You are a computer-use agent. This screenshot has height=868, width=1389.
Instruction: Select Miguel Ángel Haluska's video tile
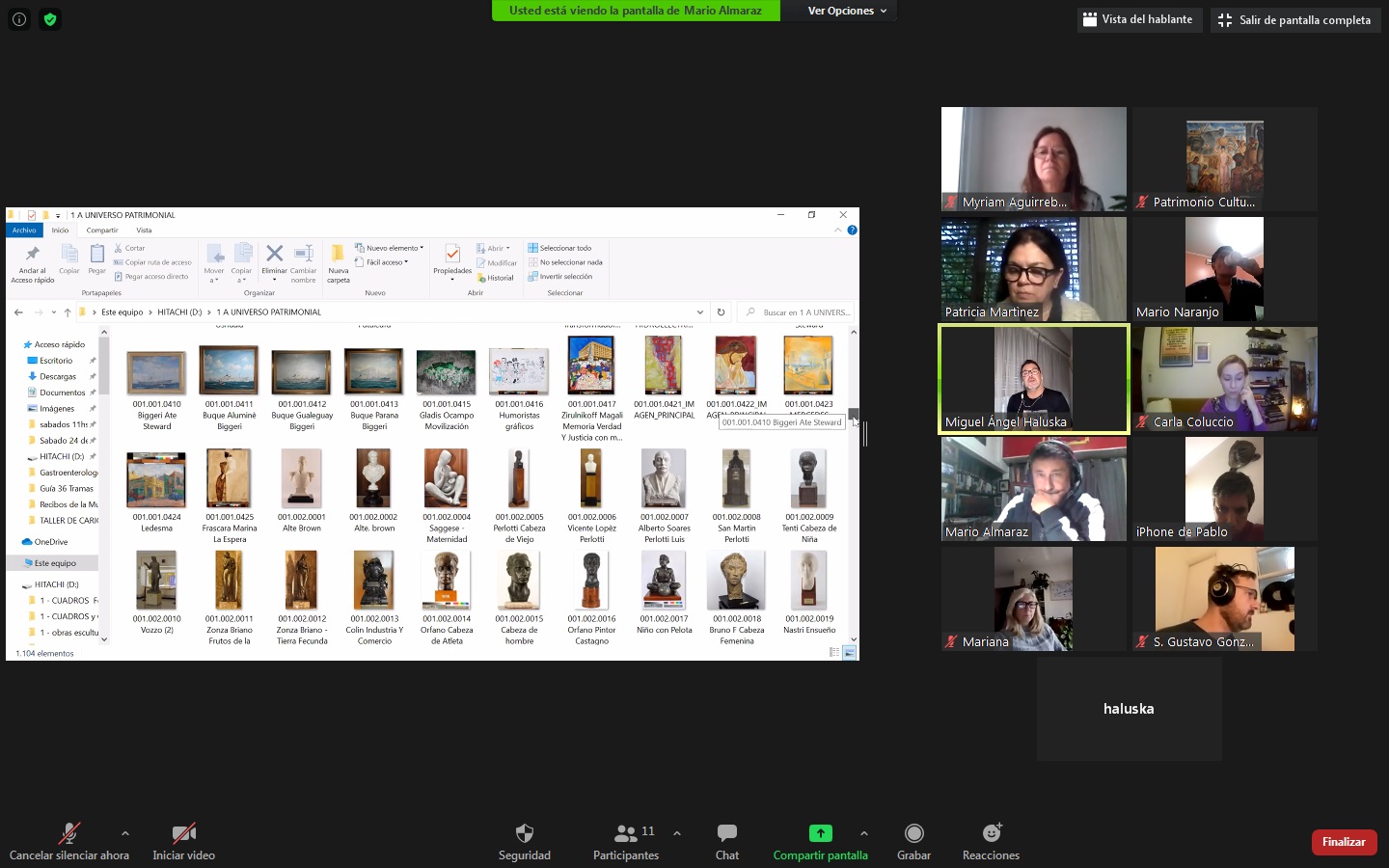(1034, 379)
